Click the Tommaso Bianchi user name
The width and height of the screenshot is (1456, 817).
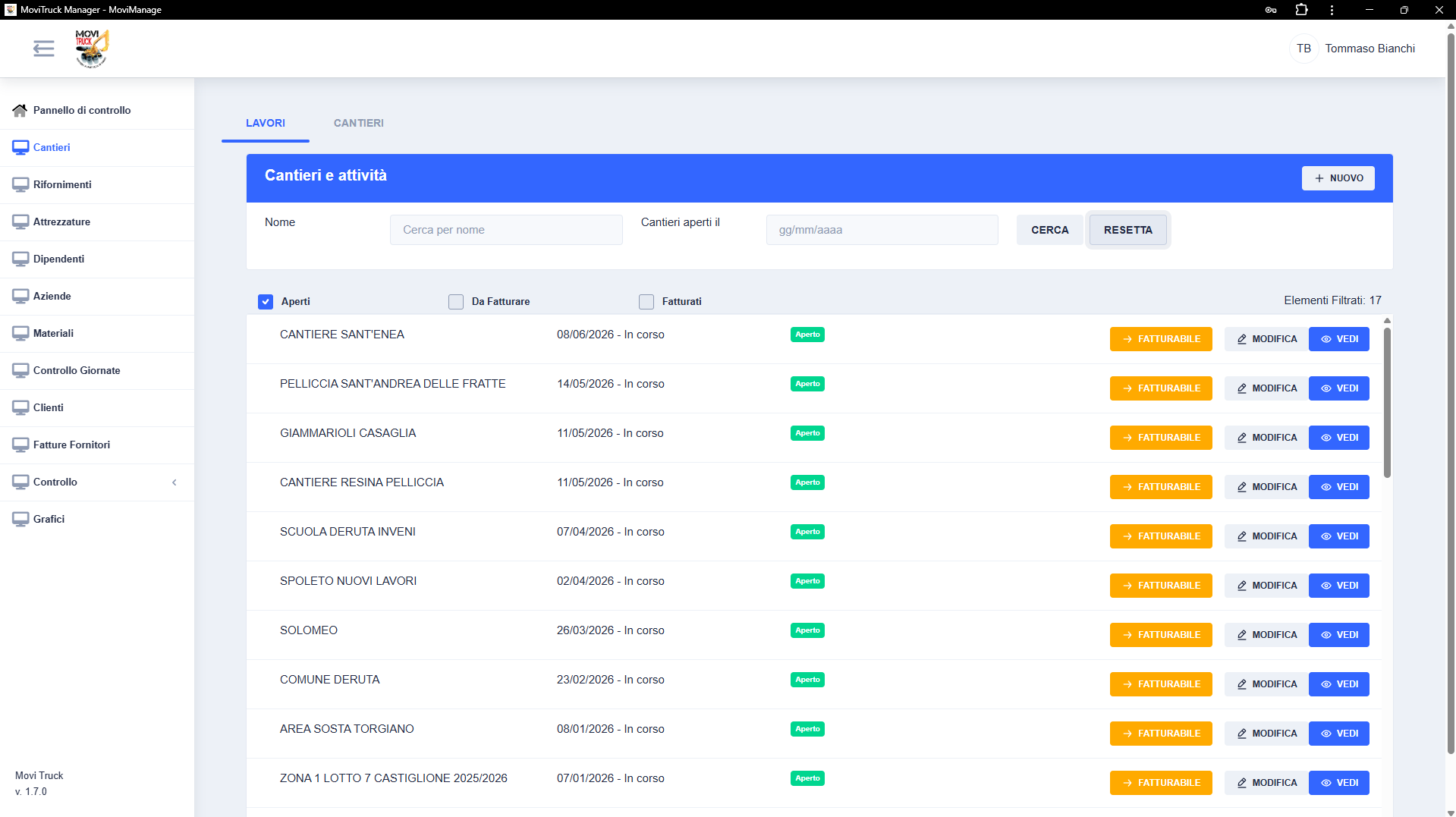coord(1370,49)
